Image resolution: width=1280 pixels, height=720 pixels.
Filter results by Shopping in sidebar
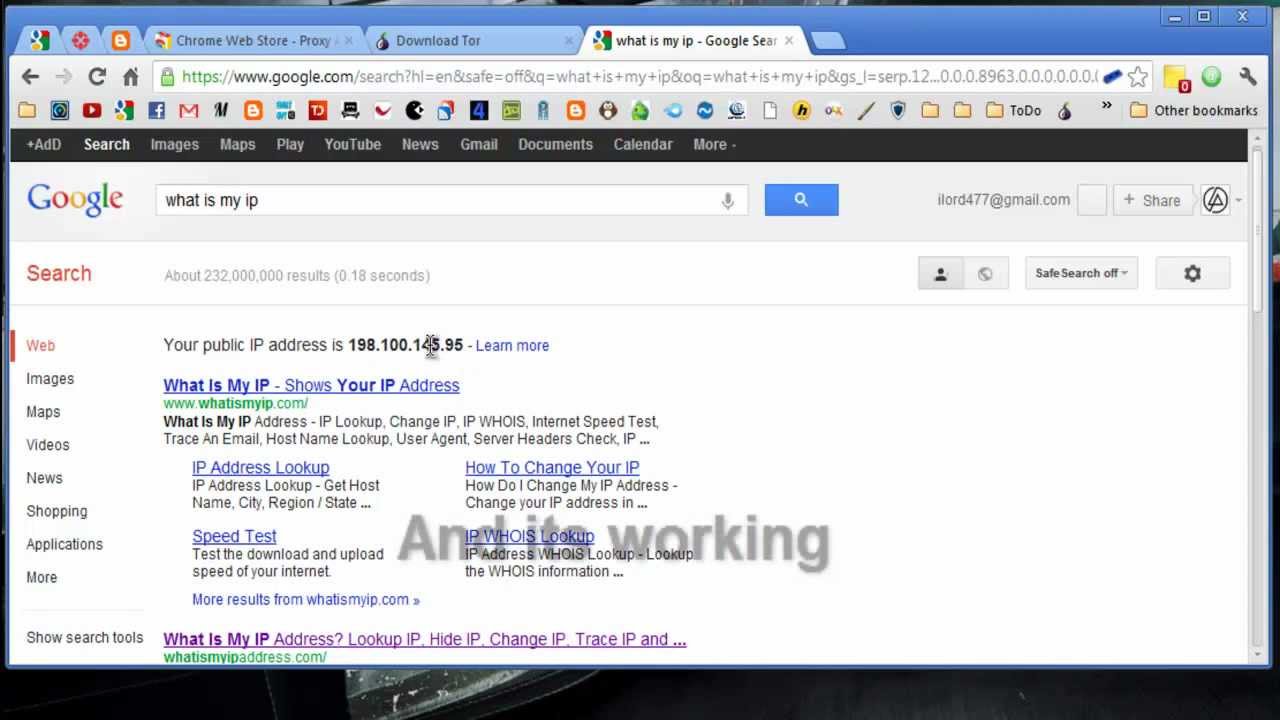coord(57,511)
